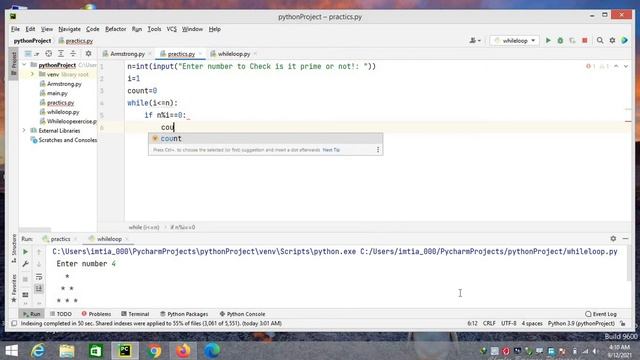Open the File menu

click(x=15, y=29)
